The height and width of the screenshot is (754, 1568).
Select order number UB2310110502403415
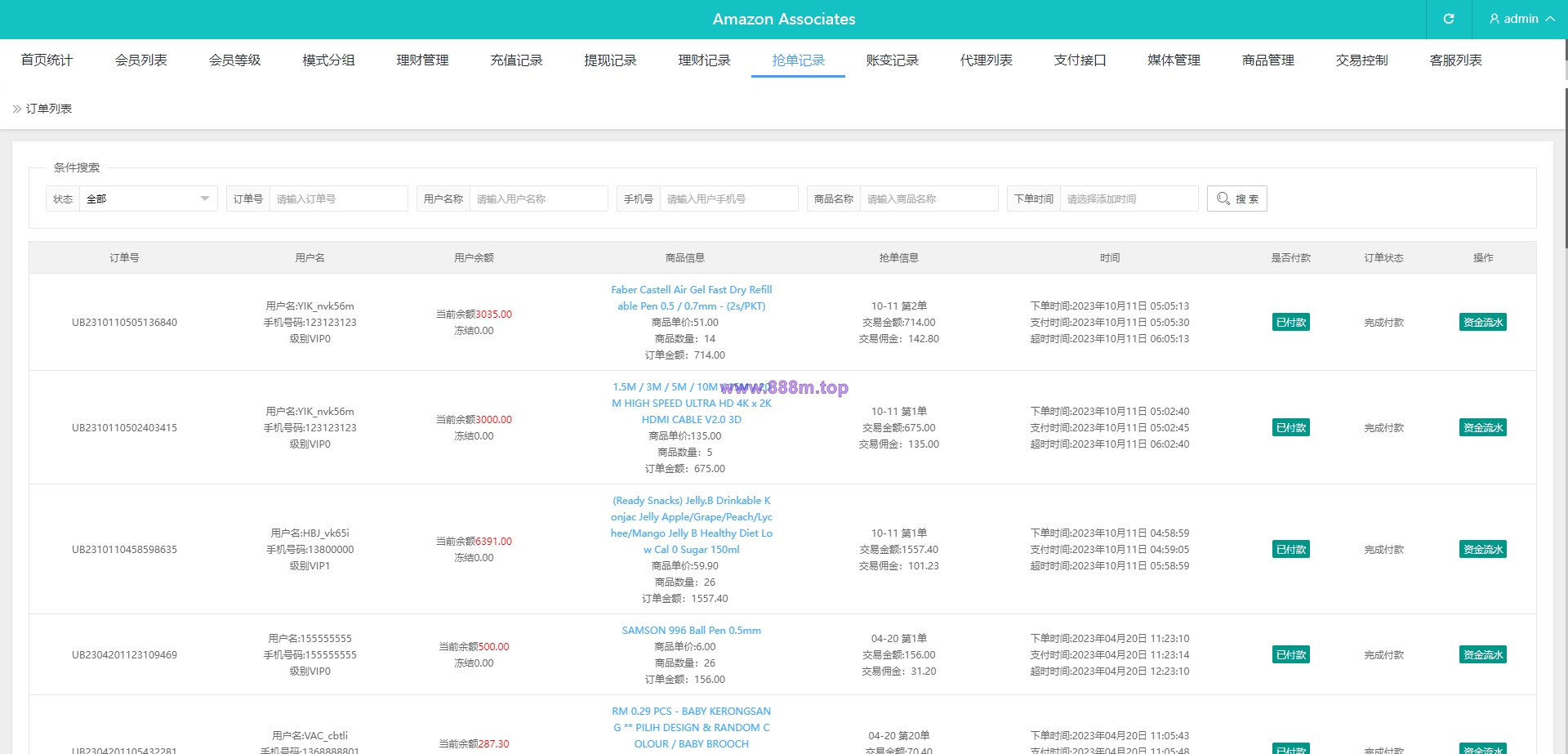(124, 428)
